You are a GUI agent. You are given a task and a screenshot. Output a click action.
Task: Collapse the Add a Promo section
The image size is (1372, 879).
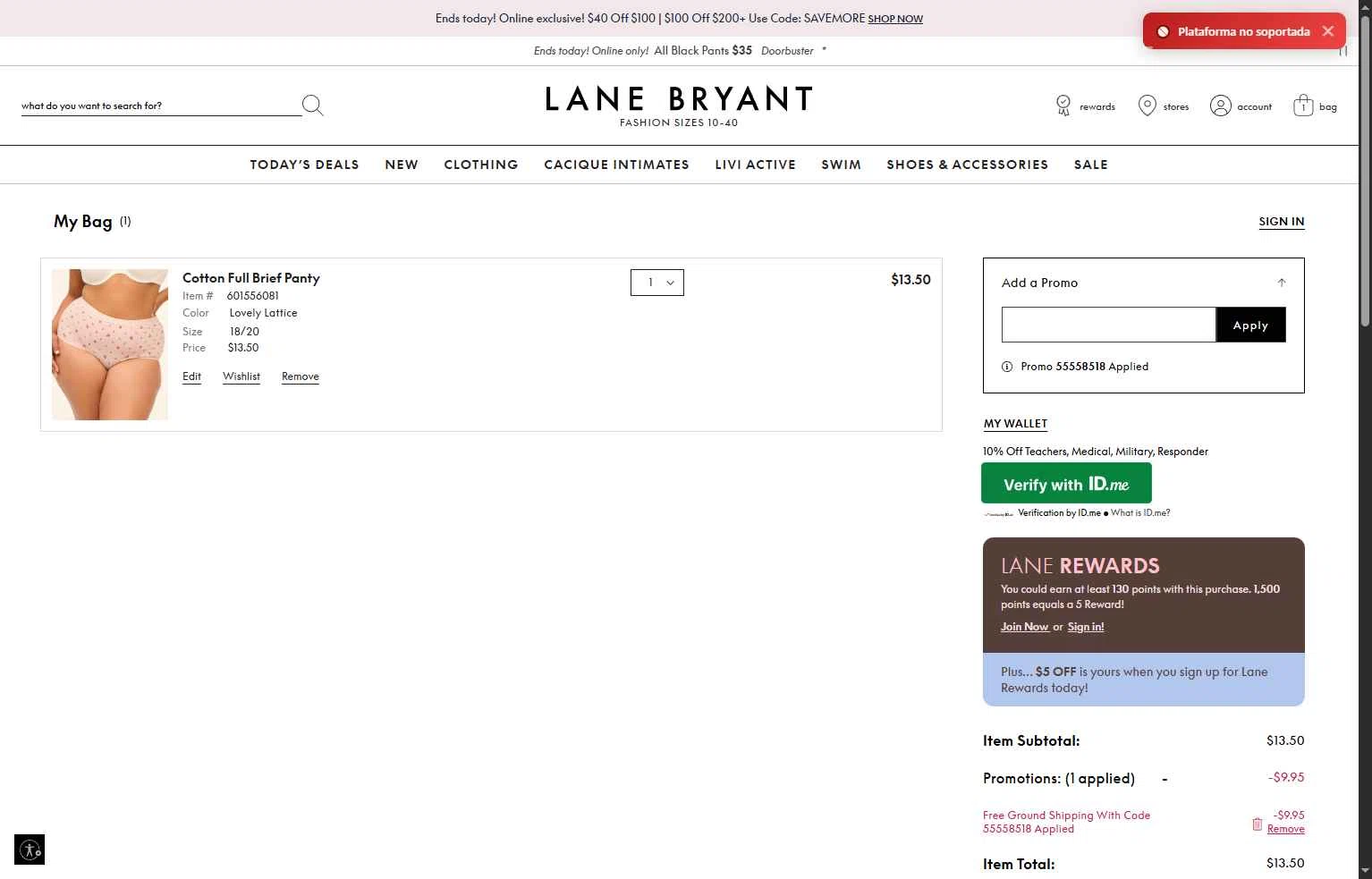point(1281,283)
